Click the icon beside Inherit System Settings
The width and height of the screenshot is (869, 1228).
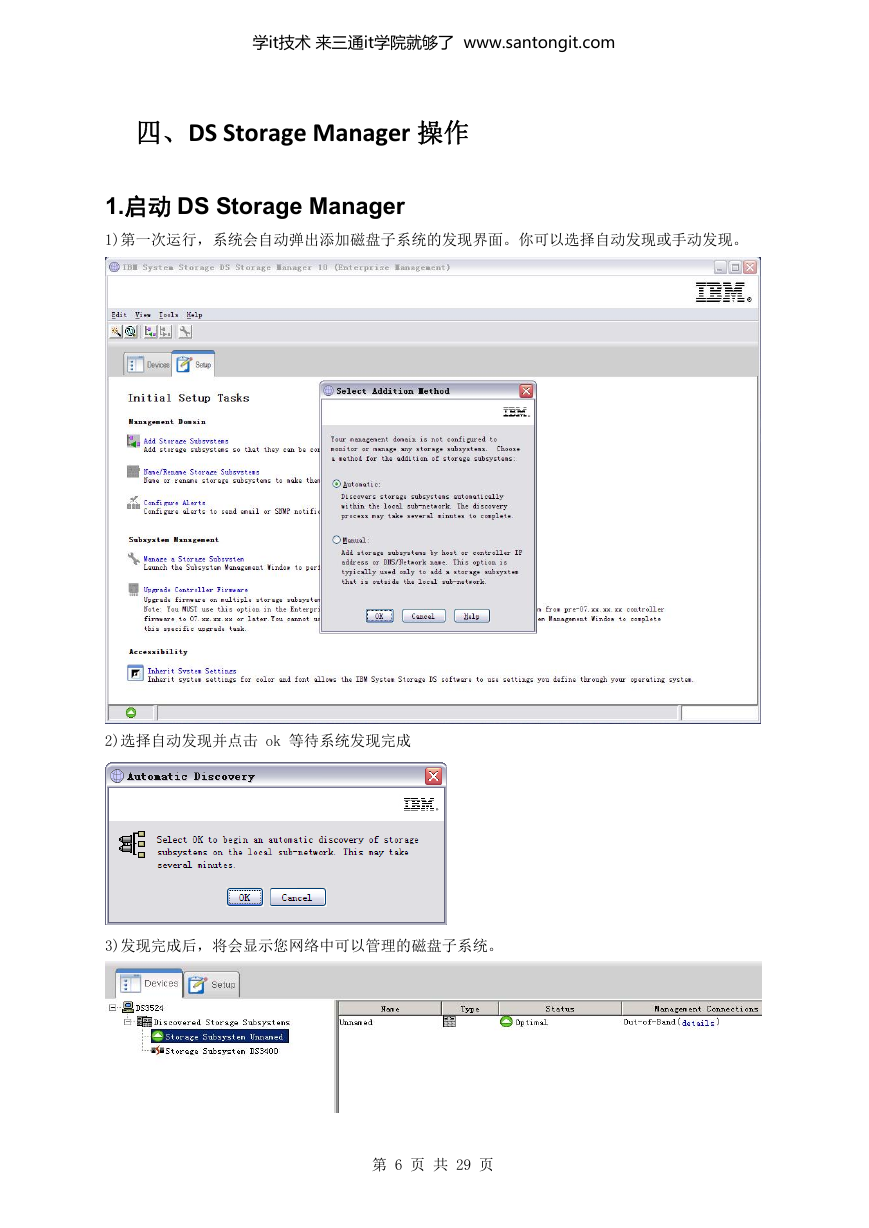pyautogui.click(x=134, y=674)
